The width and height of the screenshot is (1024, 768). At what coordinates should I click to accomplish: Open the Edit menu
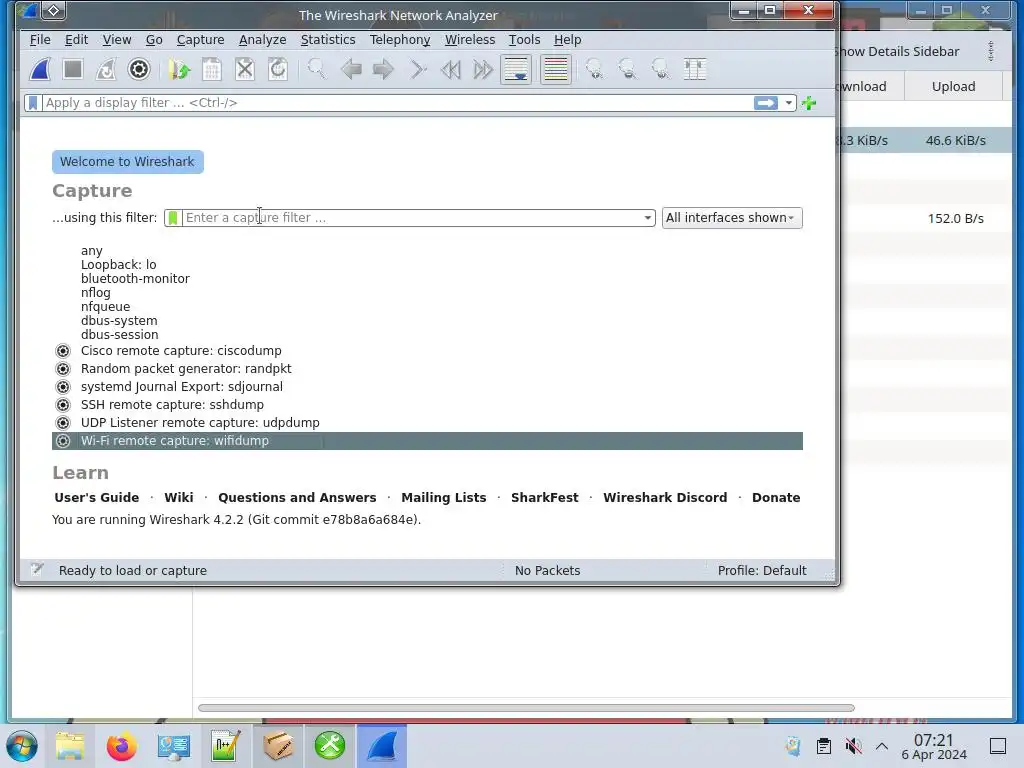pos(76,40)
